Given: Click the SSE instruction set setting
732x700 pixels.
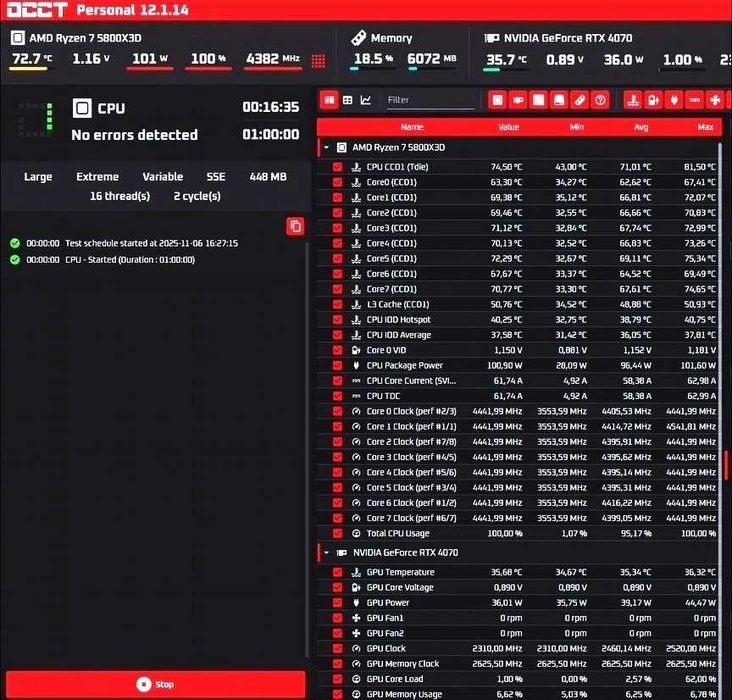Looking at the screenshot, I should pyautogui.click(x=216, y=177).
